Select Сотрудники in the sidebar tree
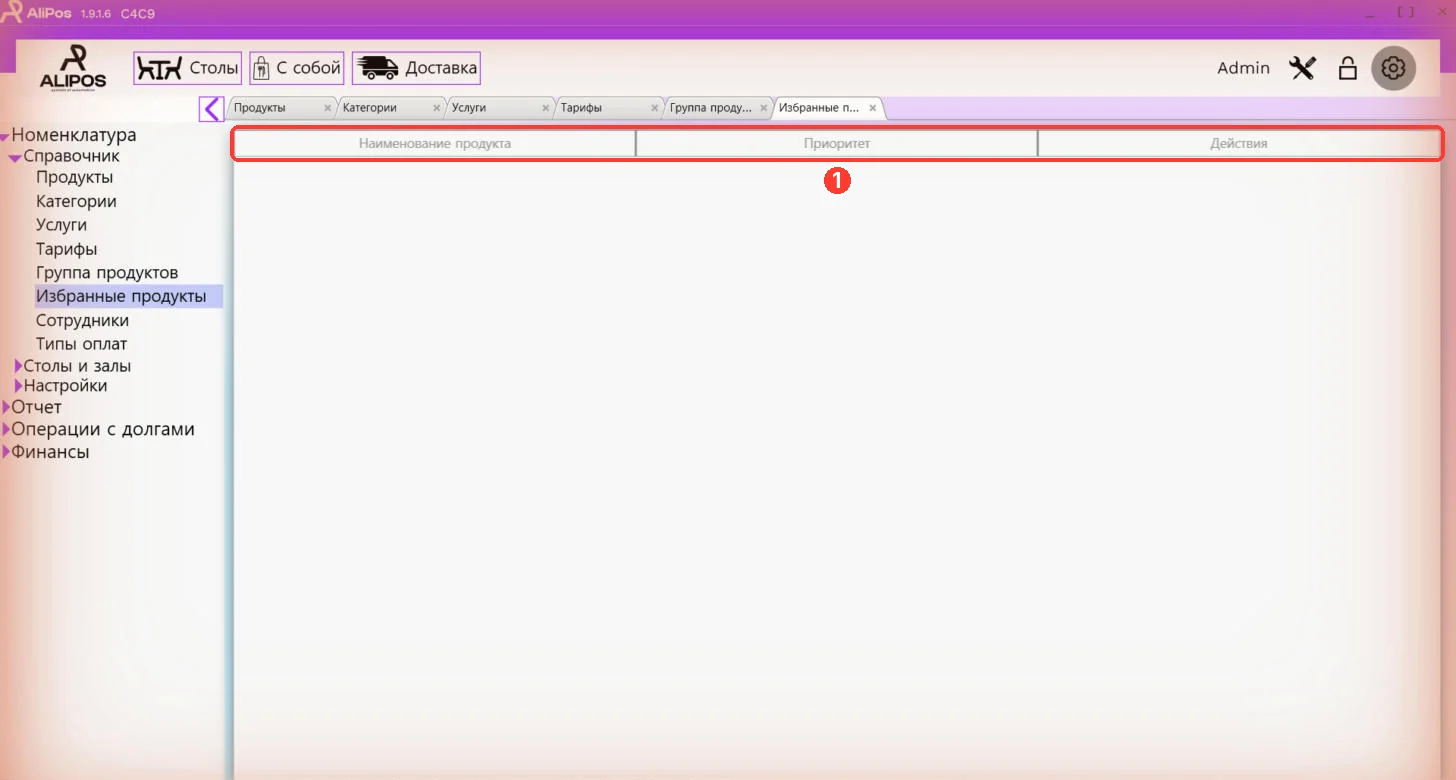 pos(82,320)
